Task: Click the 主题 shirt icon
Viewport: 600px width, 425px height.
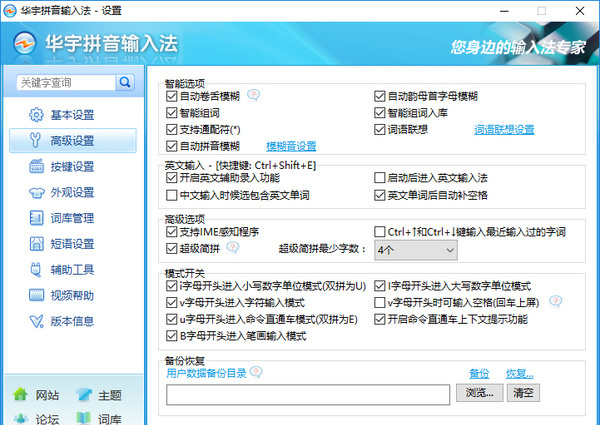Action: 84,394
